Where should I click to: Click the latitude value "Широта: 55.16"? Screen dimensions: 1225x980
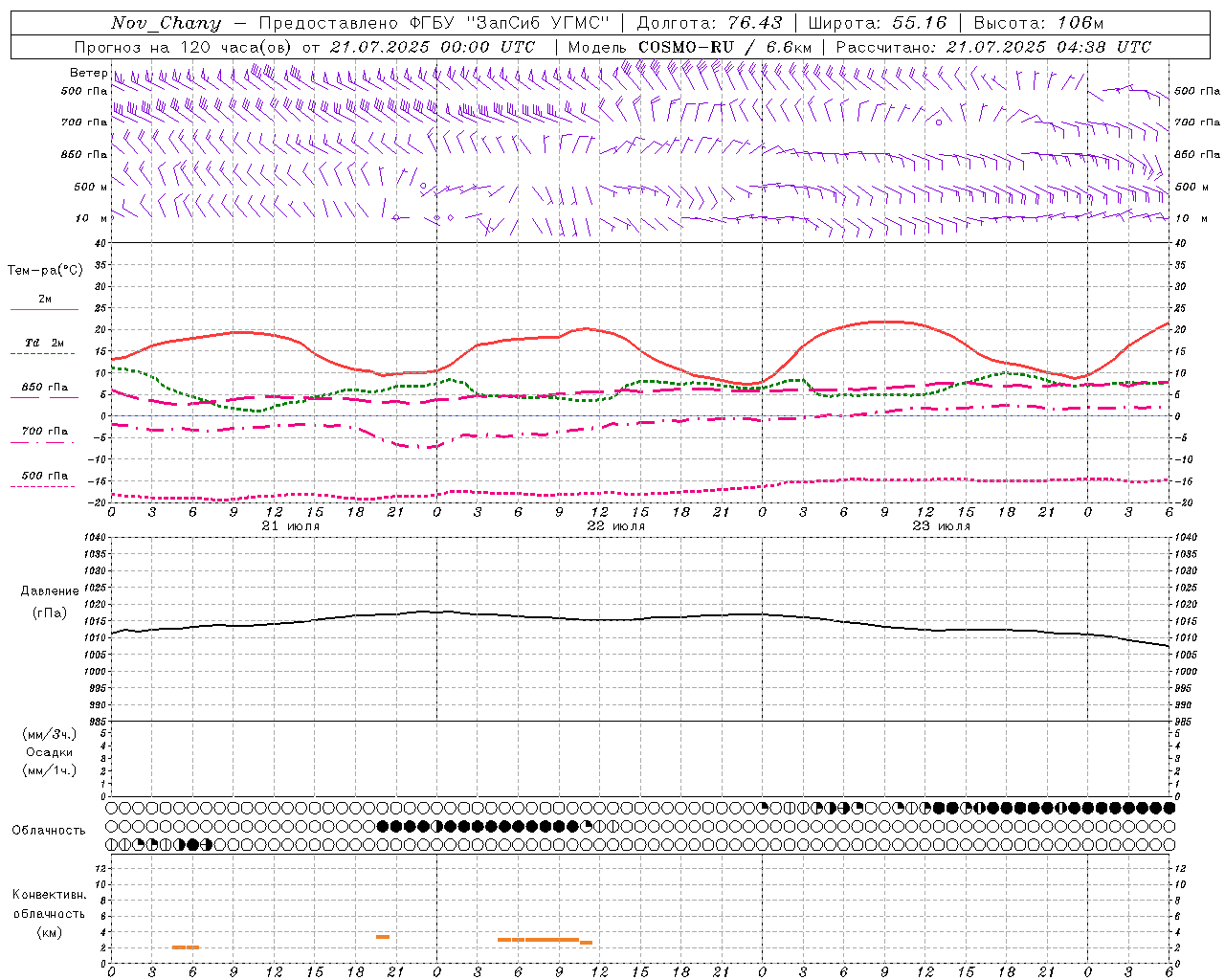coord(878,23)
